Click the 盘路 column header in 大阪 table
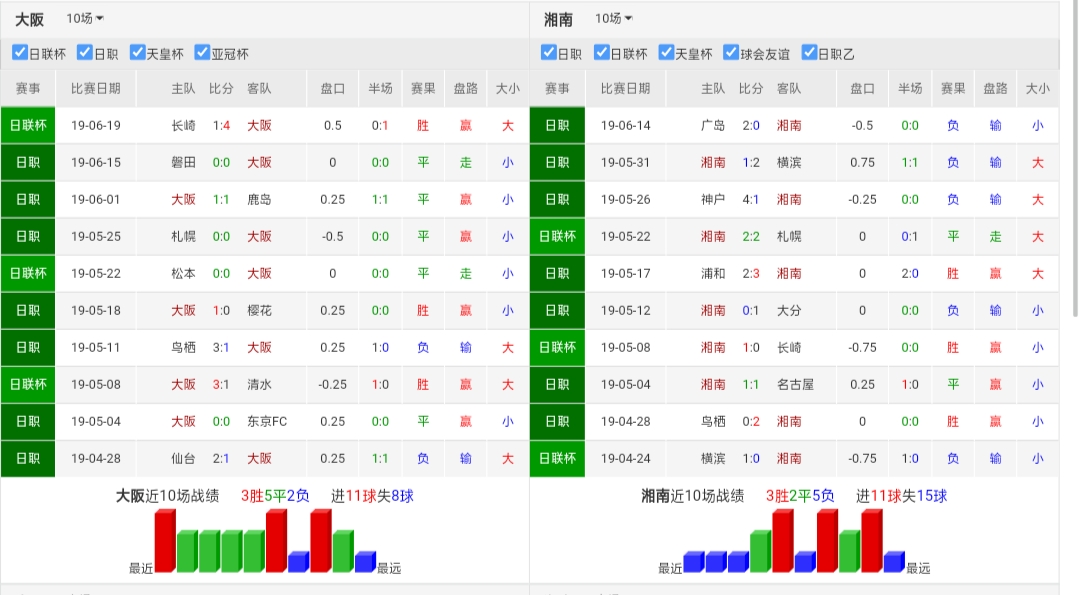 tap(466, 88)
